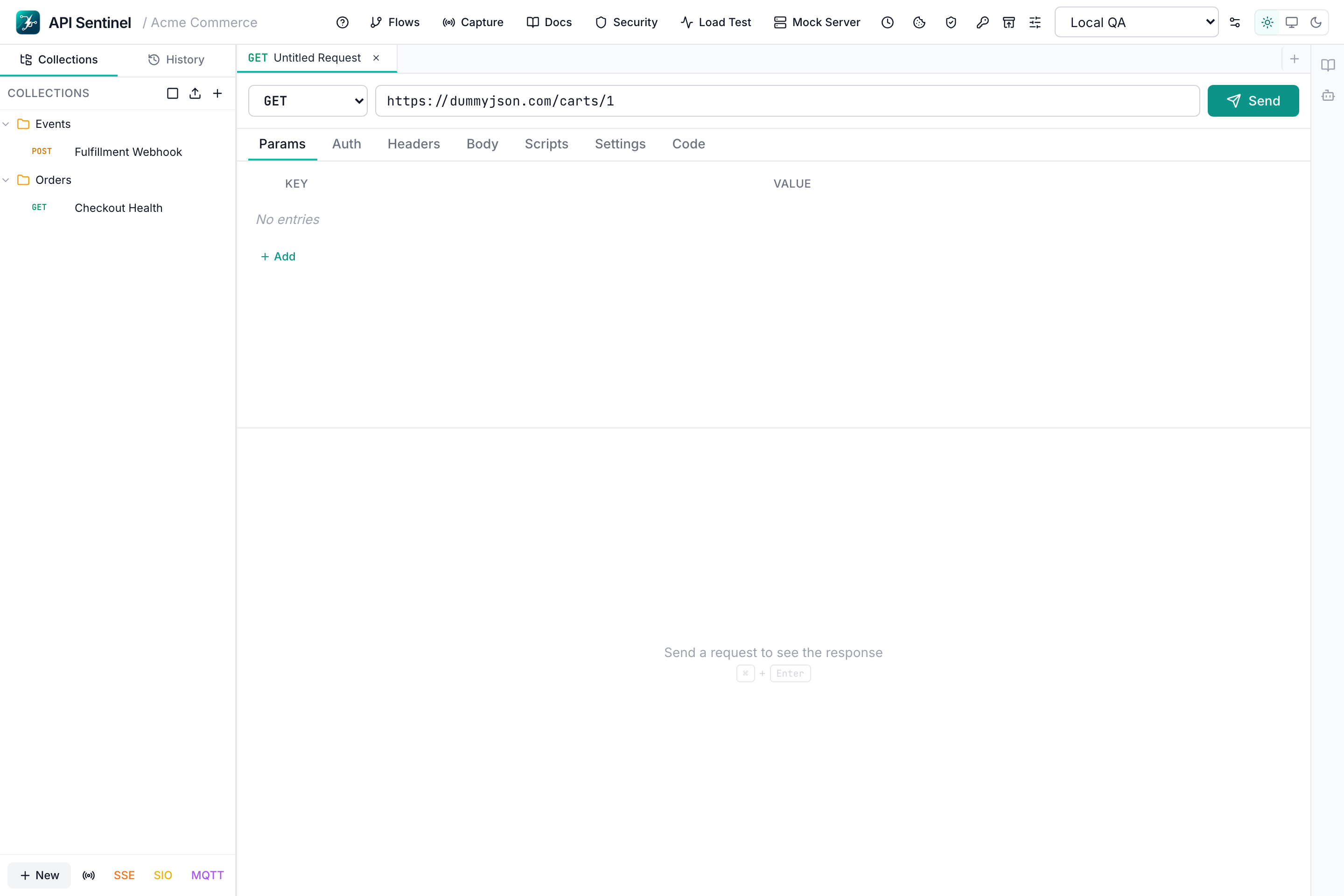This screenshot has width=1344, height=896.
Task: Open the sliders preferences icon in toolbar
Action: 1035,22
